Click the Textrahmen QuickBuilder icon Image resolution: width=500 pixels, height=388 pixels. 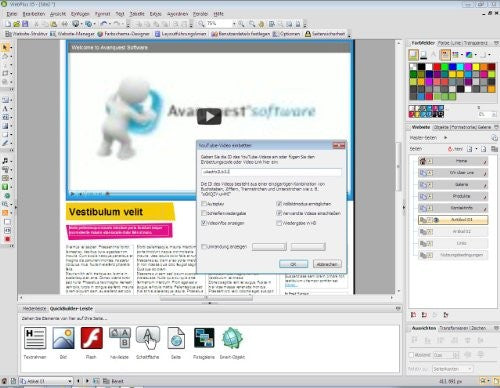(35, 338)
